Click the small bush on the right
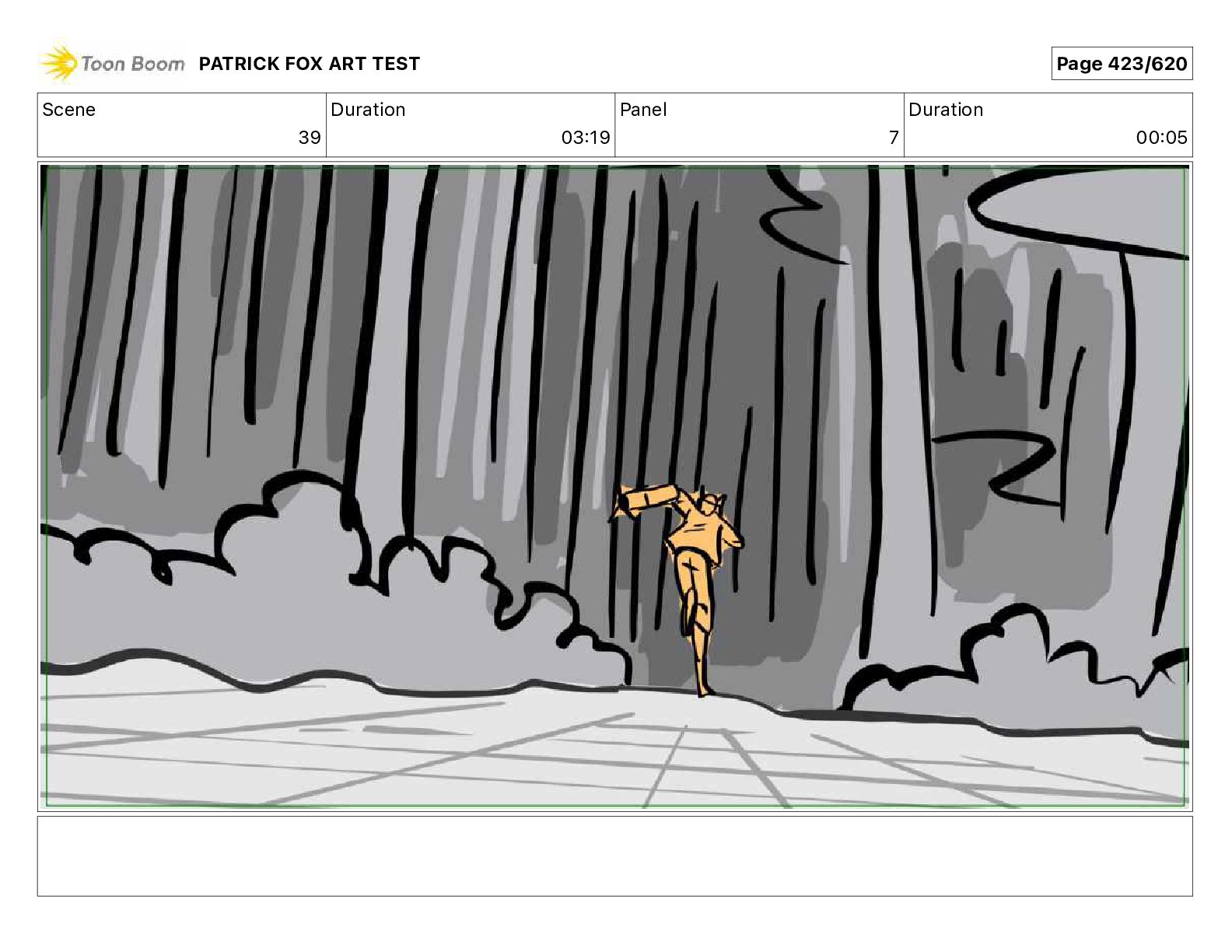The image size is (1232, 952). click(1019, 669)
